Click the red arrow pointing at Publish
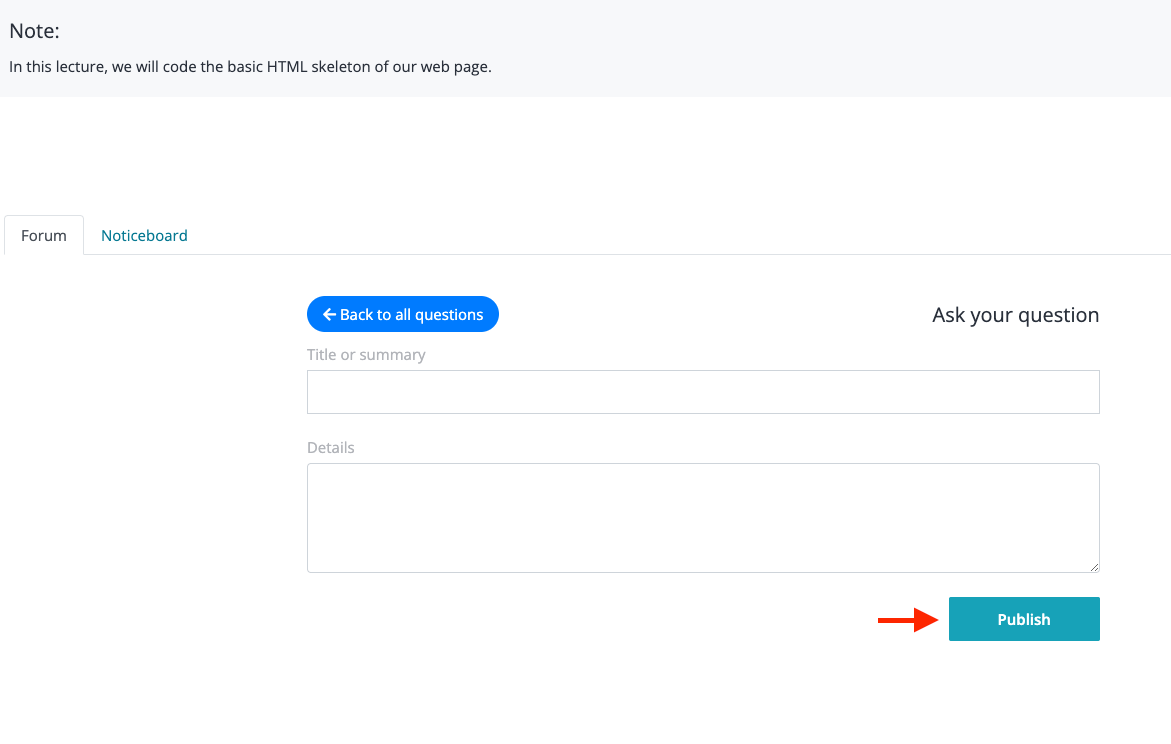Viewport: 1171px width, 744px height. pos(908,619)
